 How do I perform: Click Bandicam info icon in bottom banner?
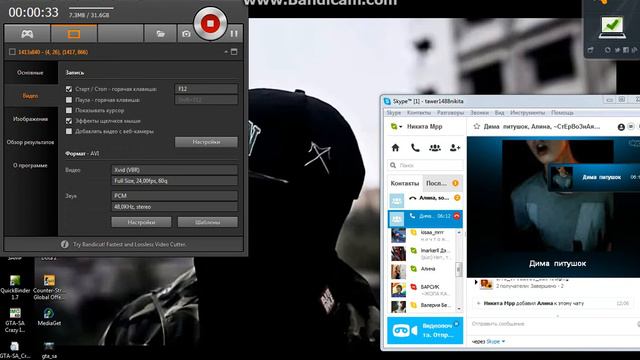64,244
